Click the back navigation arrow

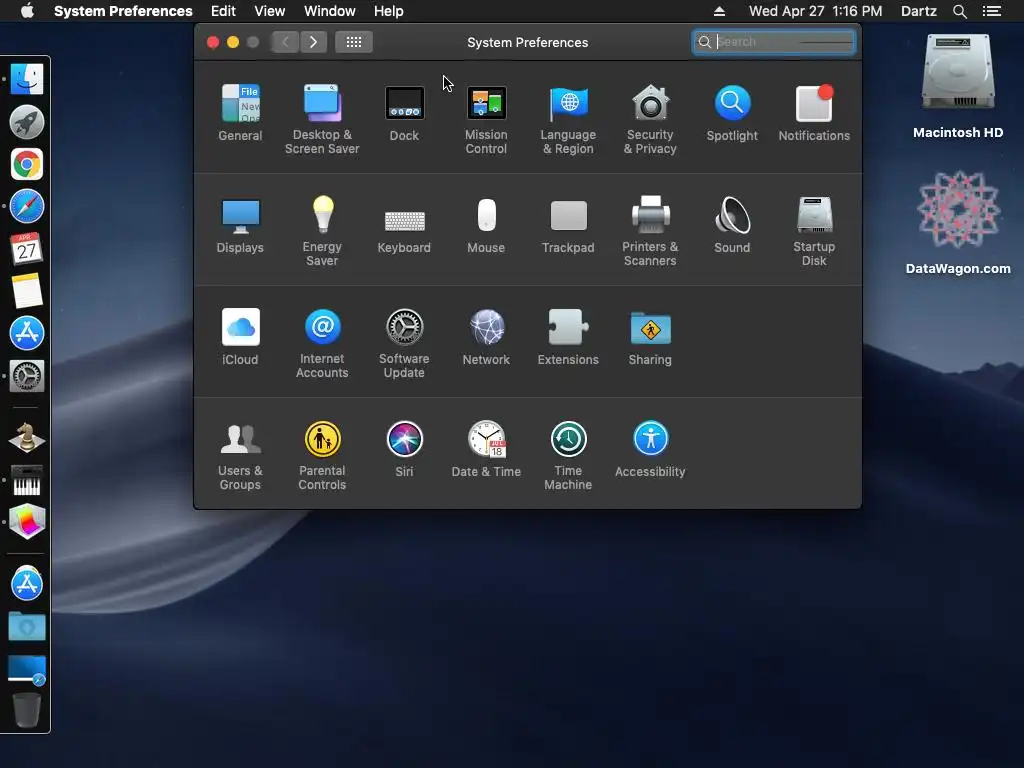[x=285, y=42]
